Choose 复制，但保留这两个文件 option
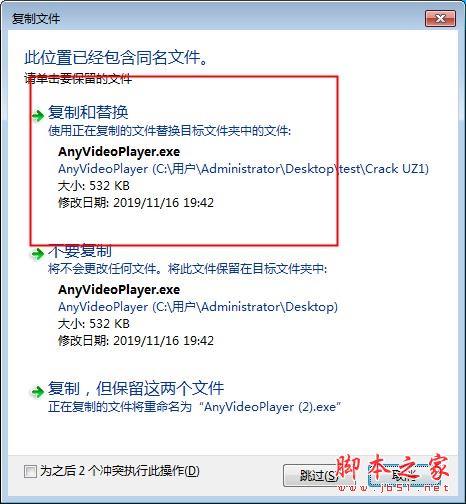The height and width of the screenshot is (504, 466). (136, 388)
